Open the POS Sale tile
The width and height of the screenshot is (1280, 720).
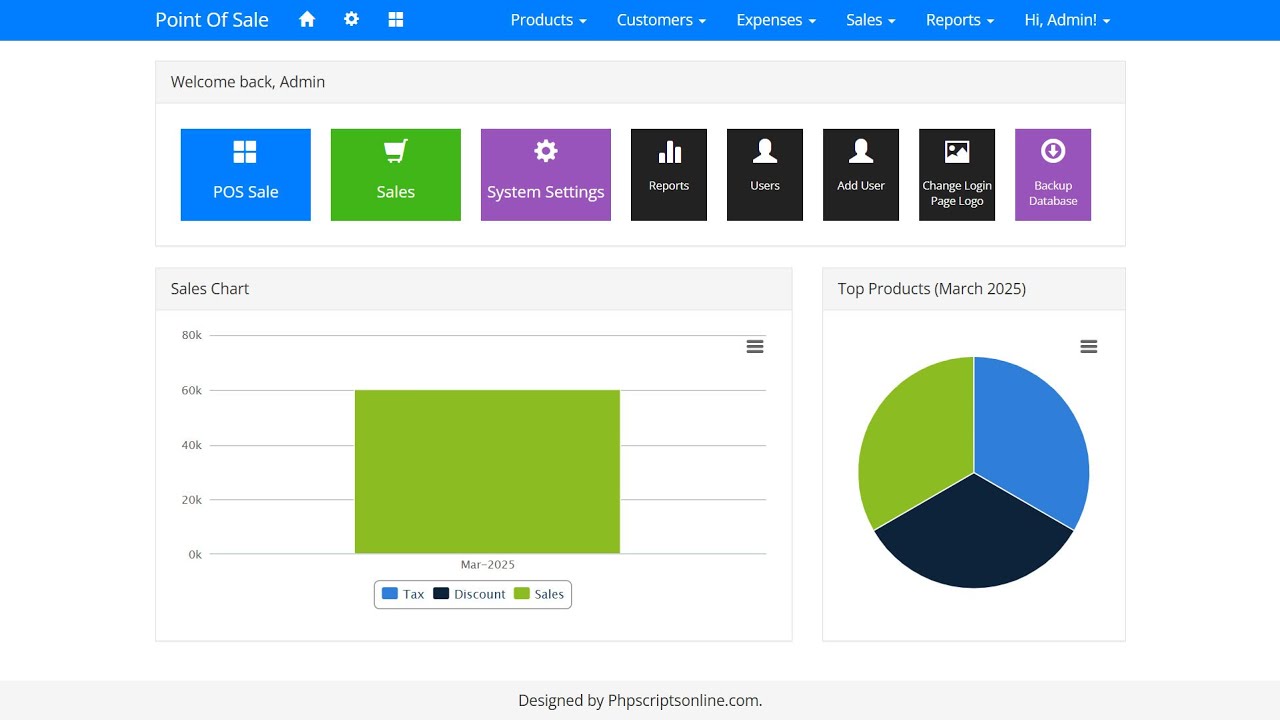246,175
